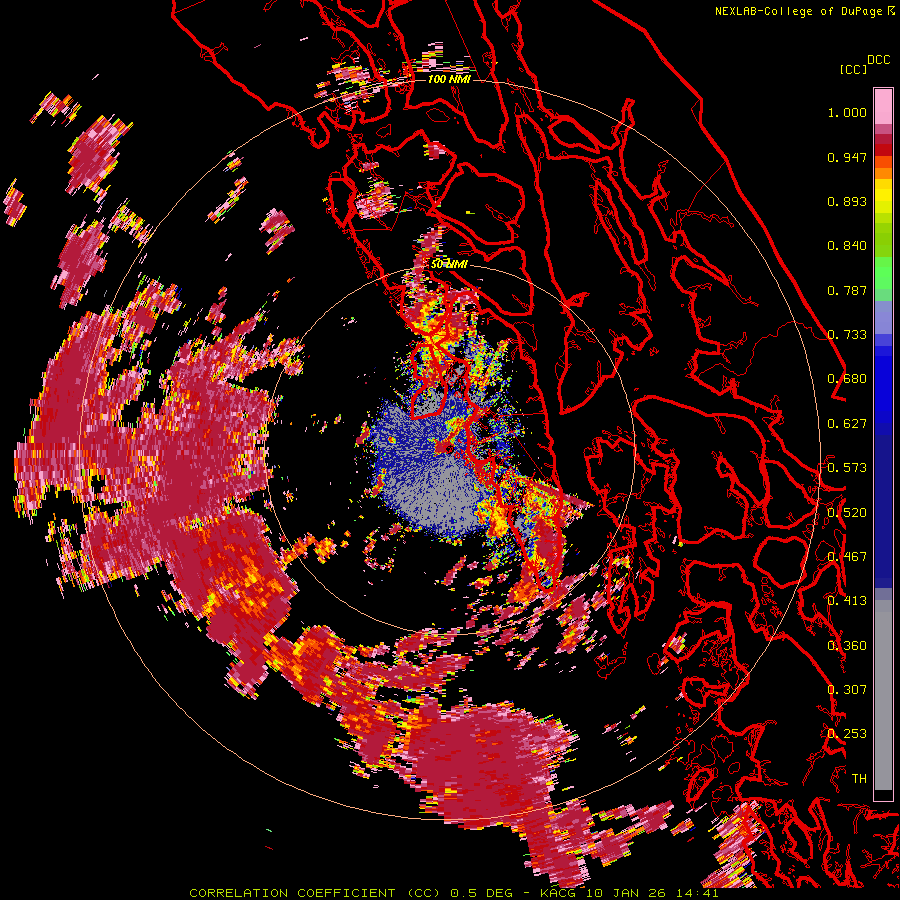Click the TH threshold label

(859, 779)
